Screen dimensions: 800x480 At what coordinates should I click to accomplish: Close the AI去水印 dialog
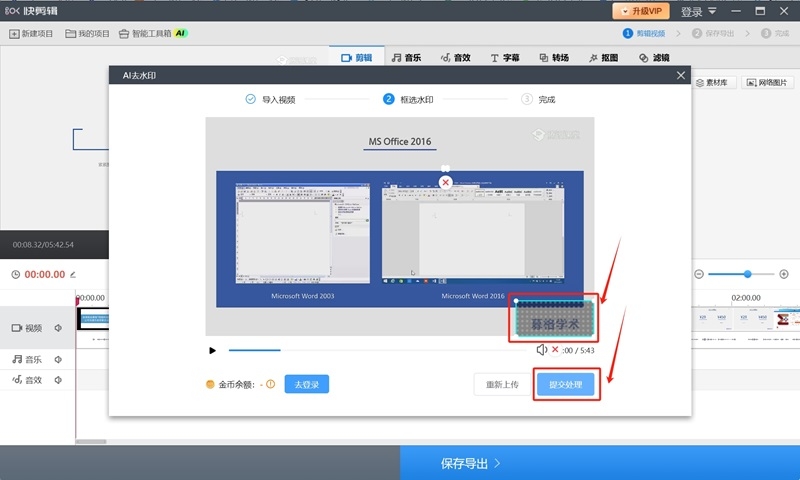pyautogui.click(x=681, y=75)
